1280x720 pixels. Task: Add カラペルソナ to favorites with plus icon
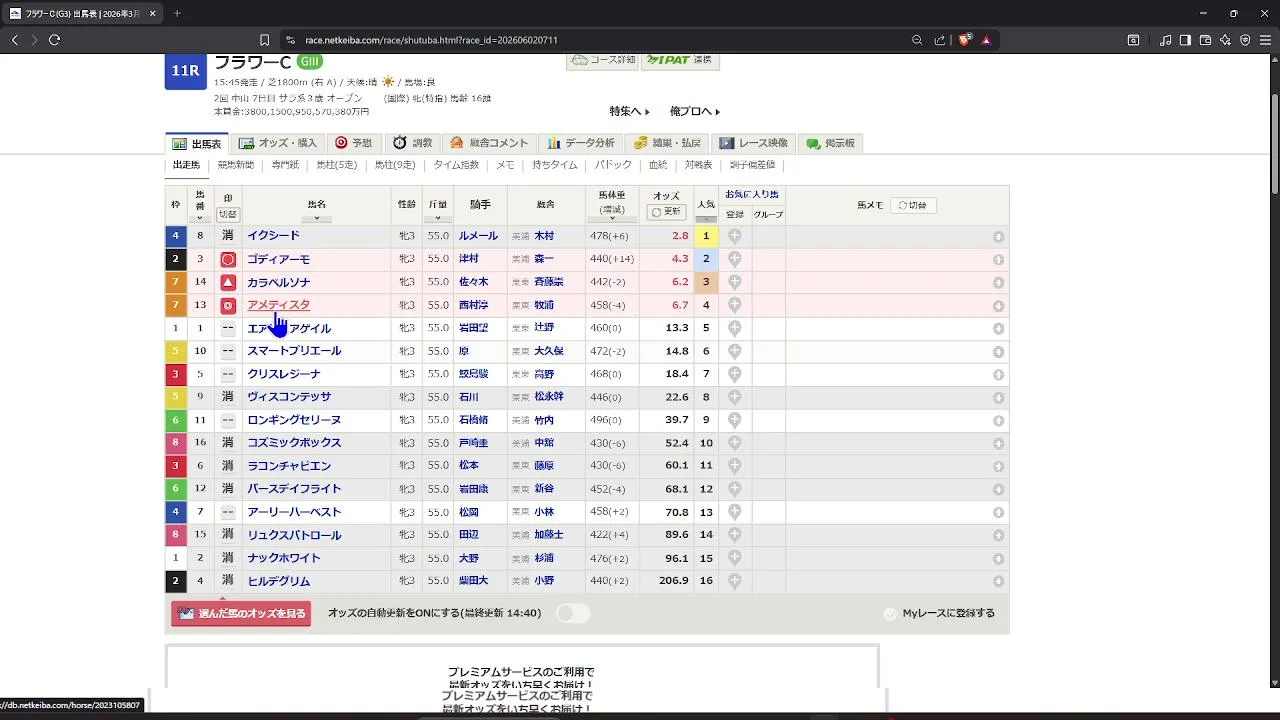pos(734,282)
